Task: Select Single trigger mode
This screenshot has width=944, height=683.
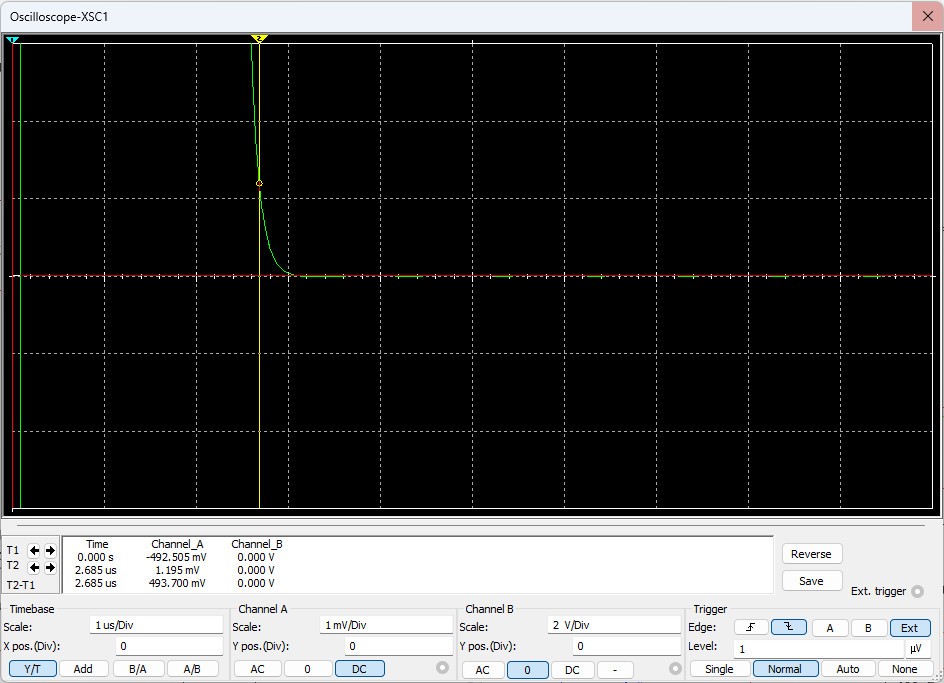Action: [719, 669]
